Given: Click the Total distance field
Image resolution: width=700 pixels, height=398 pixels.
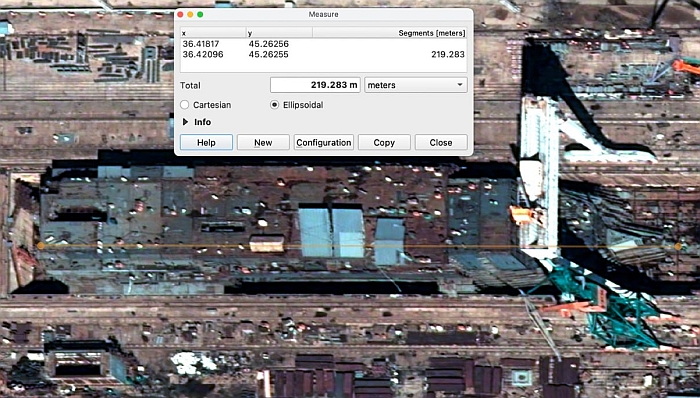Looking at the screenshot, I should pyautogui.click(x=315, y=85).
